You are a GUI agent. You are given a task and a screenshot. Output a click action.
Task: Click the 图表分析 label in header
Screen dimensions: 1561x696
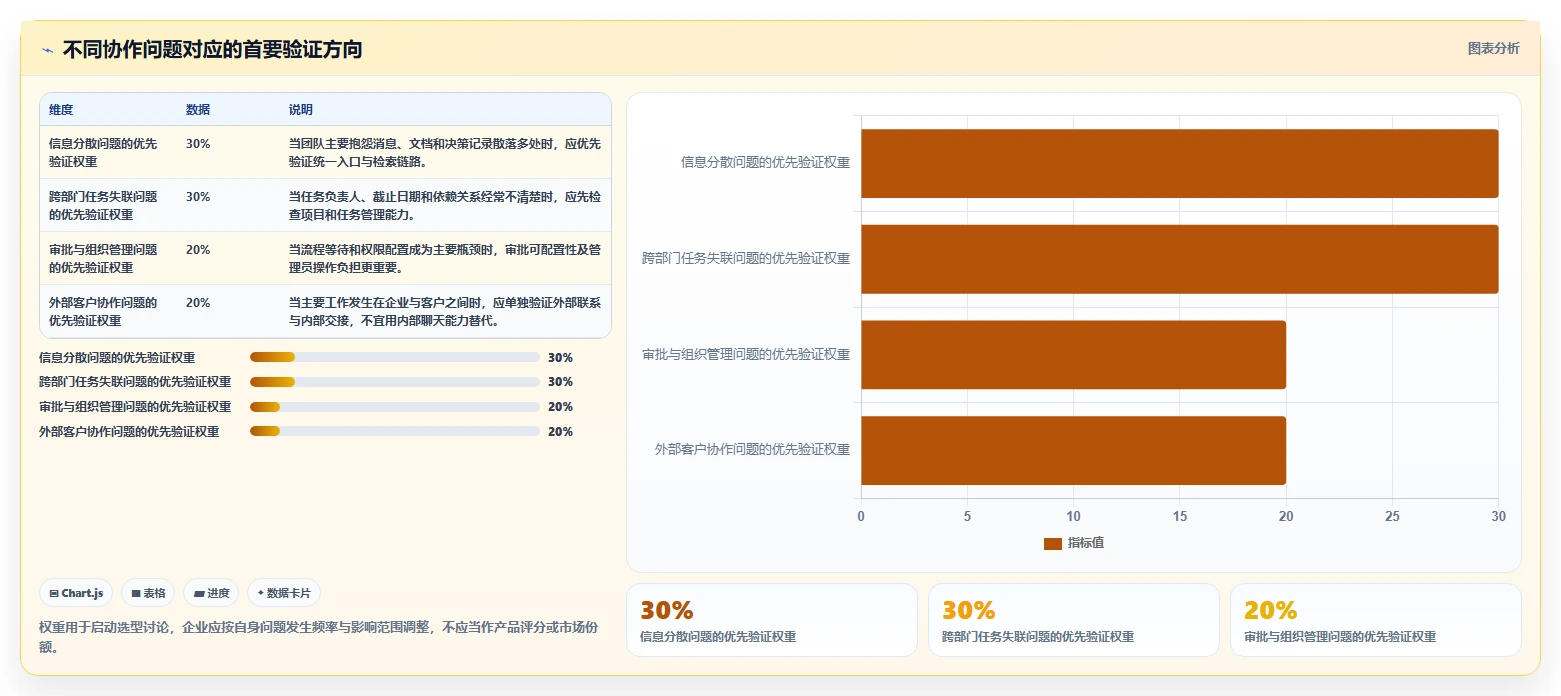click(1493, 48)
